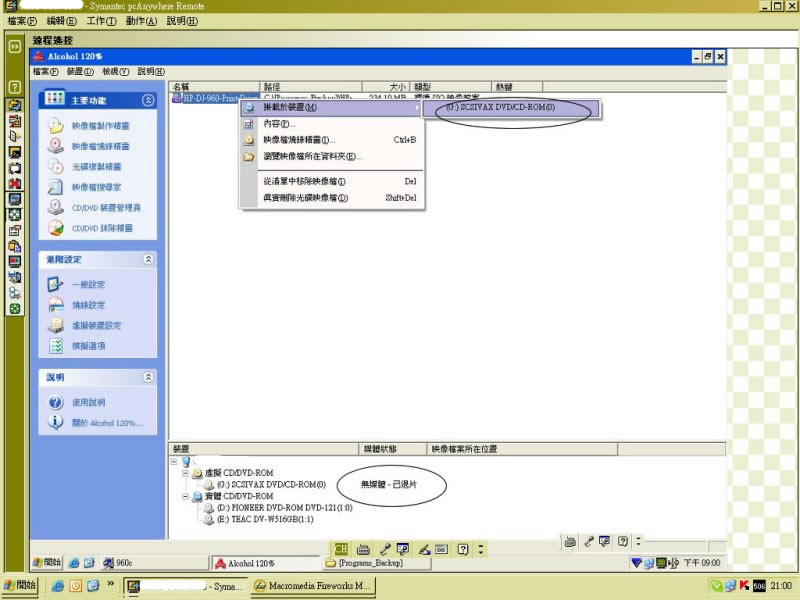
Task: Click the red K Kaspersky tray icon
Action: click(x=744, y=586)
